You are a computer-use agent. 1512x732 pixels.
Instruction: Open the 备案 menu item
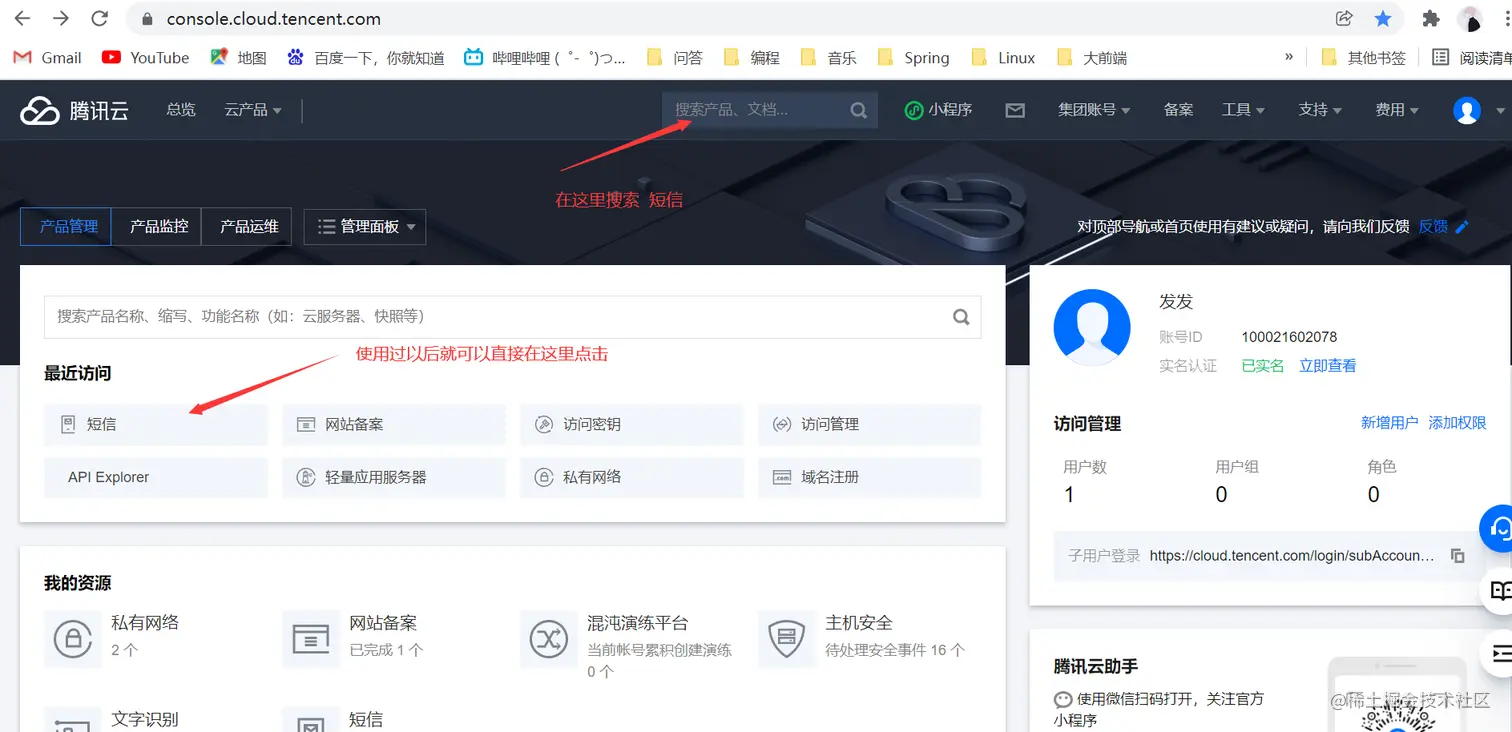click(1178, 110)
